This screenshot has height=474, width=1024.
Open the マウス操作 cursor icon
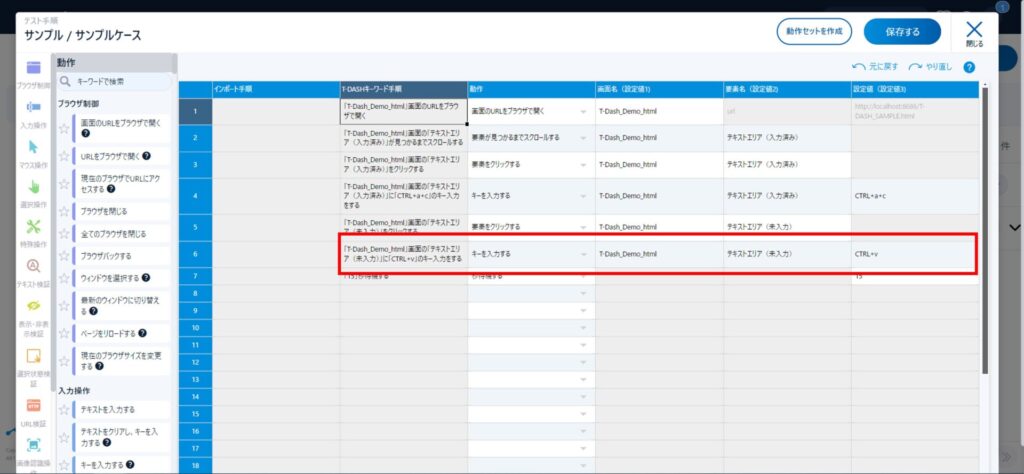33,147
